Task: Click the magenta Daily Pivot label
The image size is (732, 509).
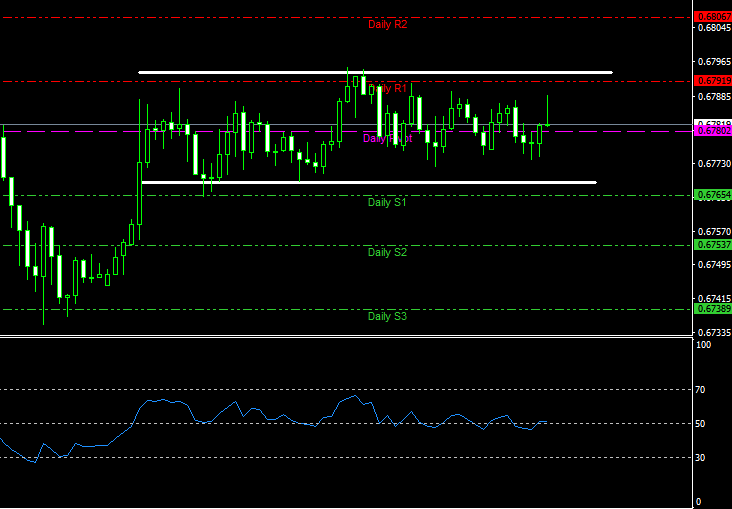Action: tap(387, 138)
